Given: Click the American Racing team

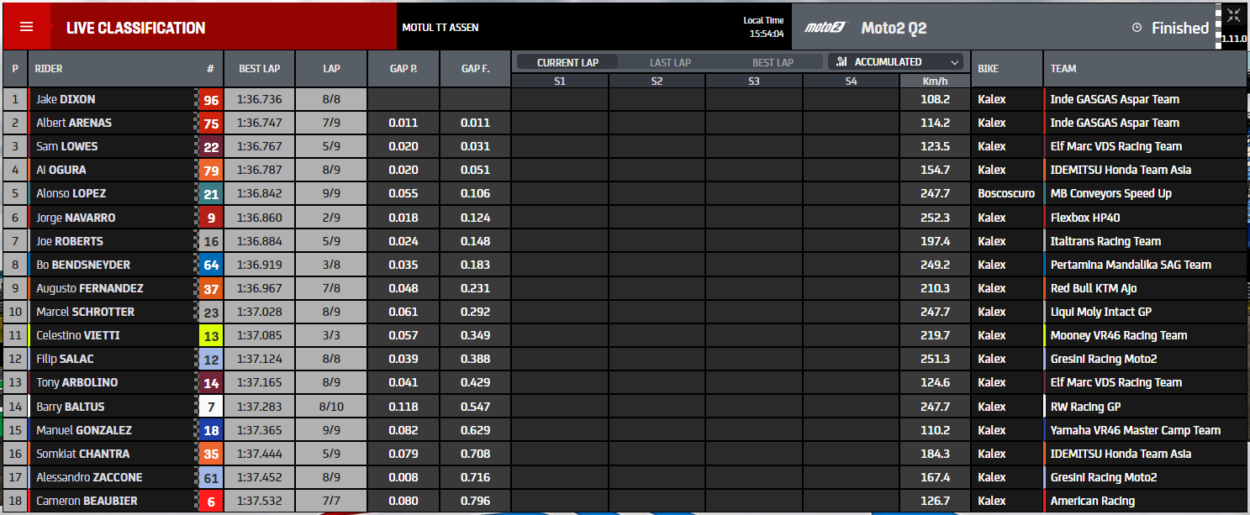Looking at the screenshot, I should click(1092, 501).
